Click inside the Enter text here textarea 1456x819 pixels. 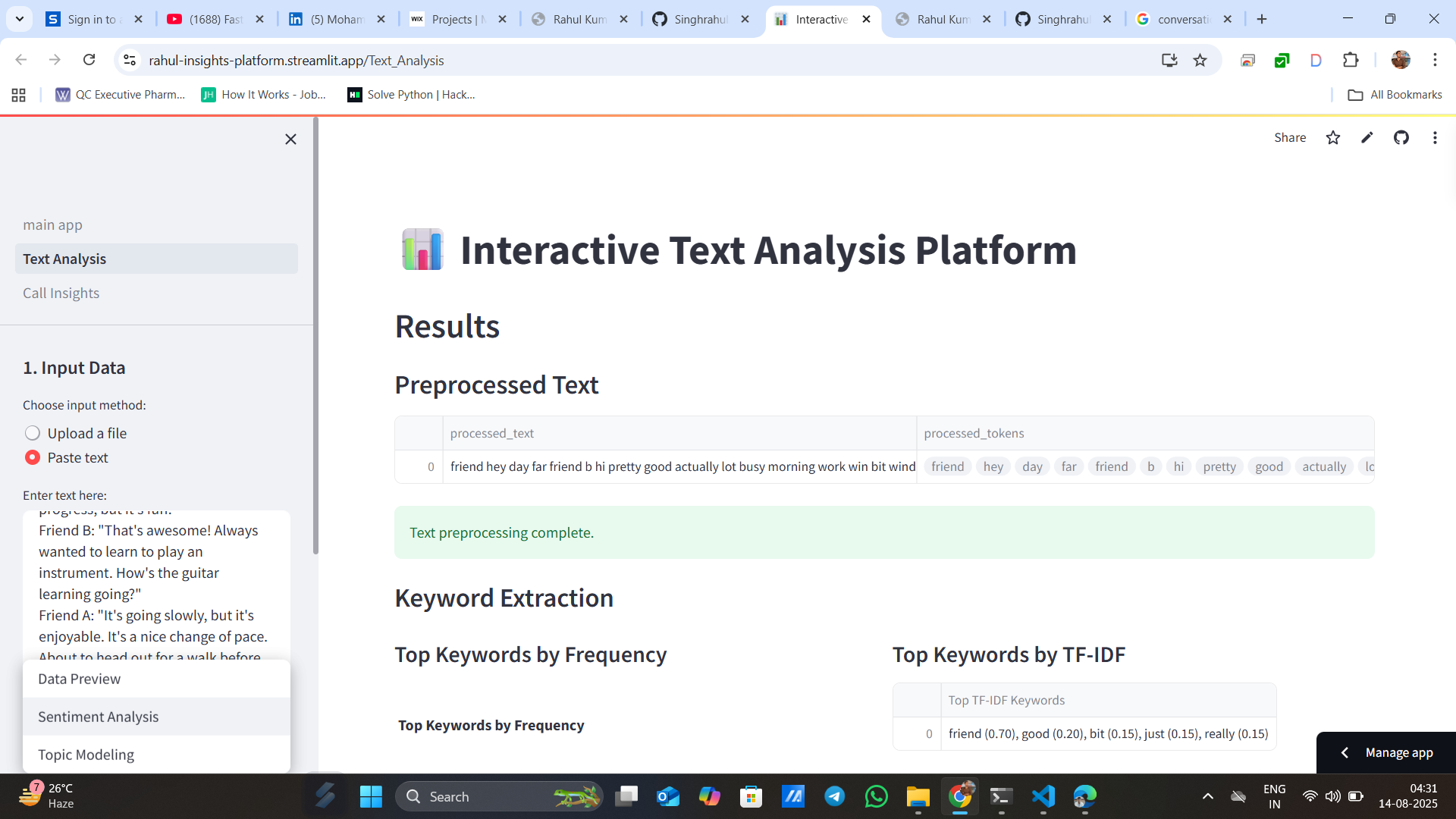(156, 584)
